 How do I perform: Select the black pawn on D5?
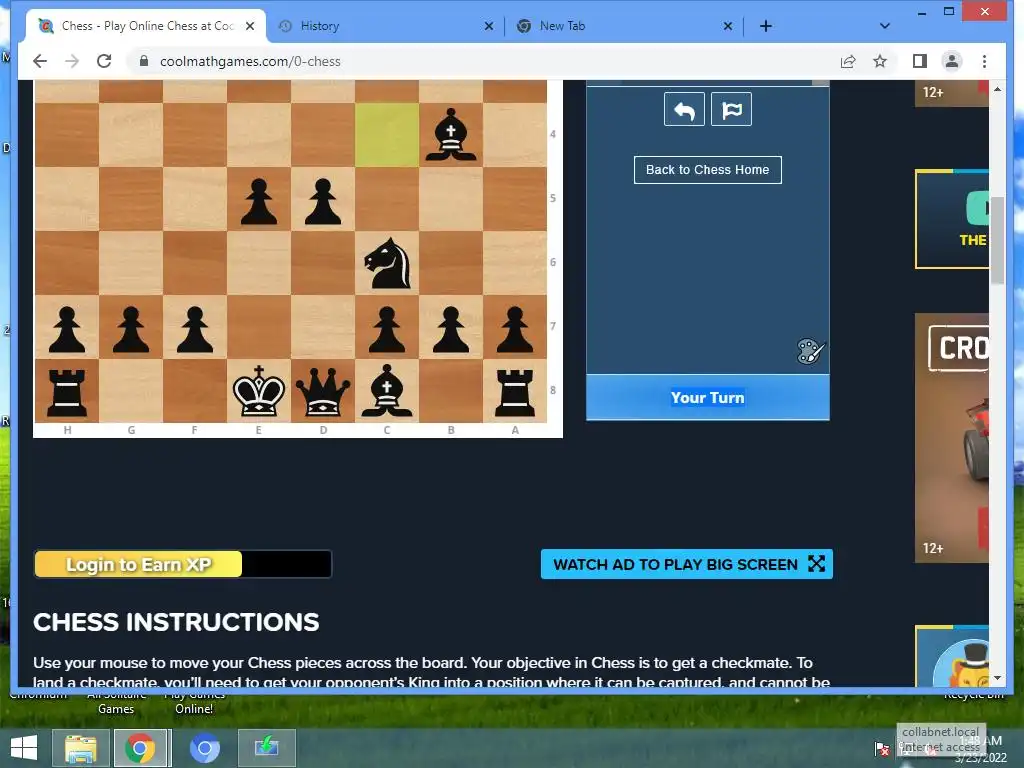(x=323, y=201)
